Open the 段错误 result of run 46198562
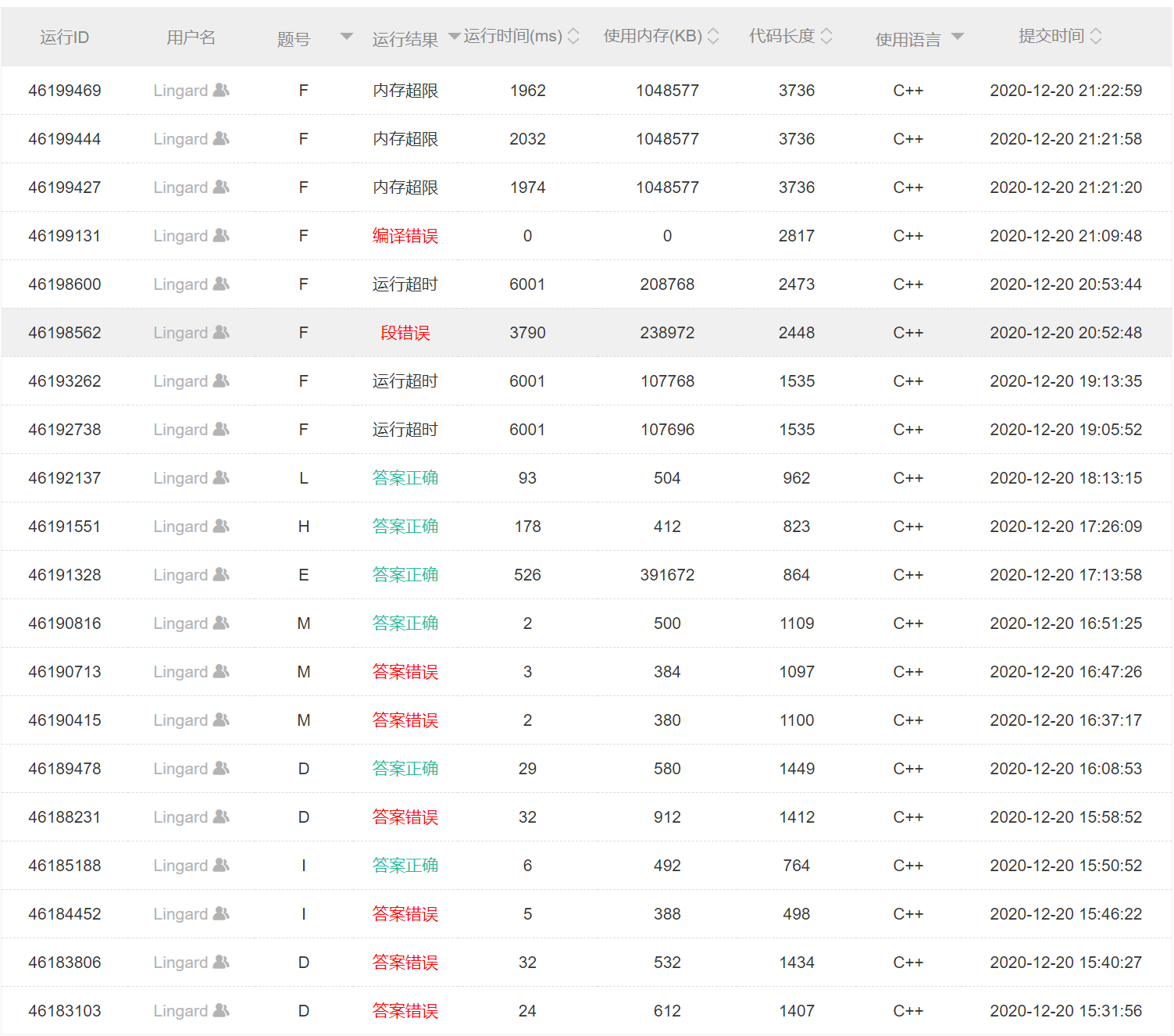 click(405, 333)
